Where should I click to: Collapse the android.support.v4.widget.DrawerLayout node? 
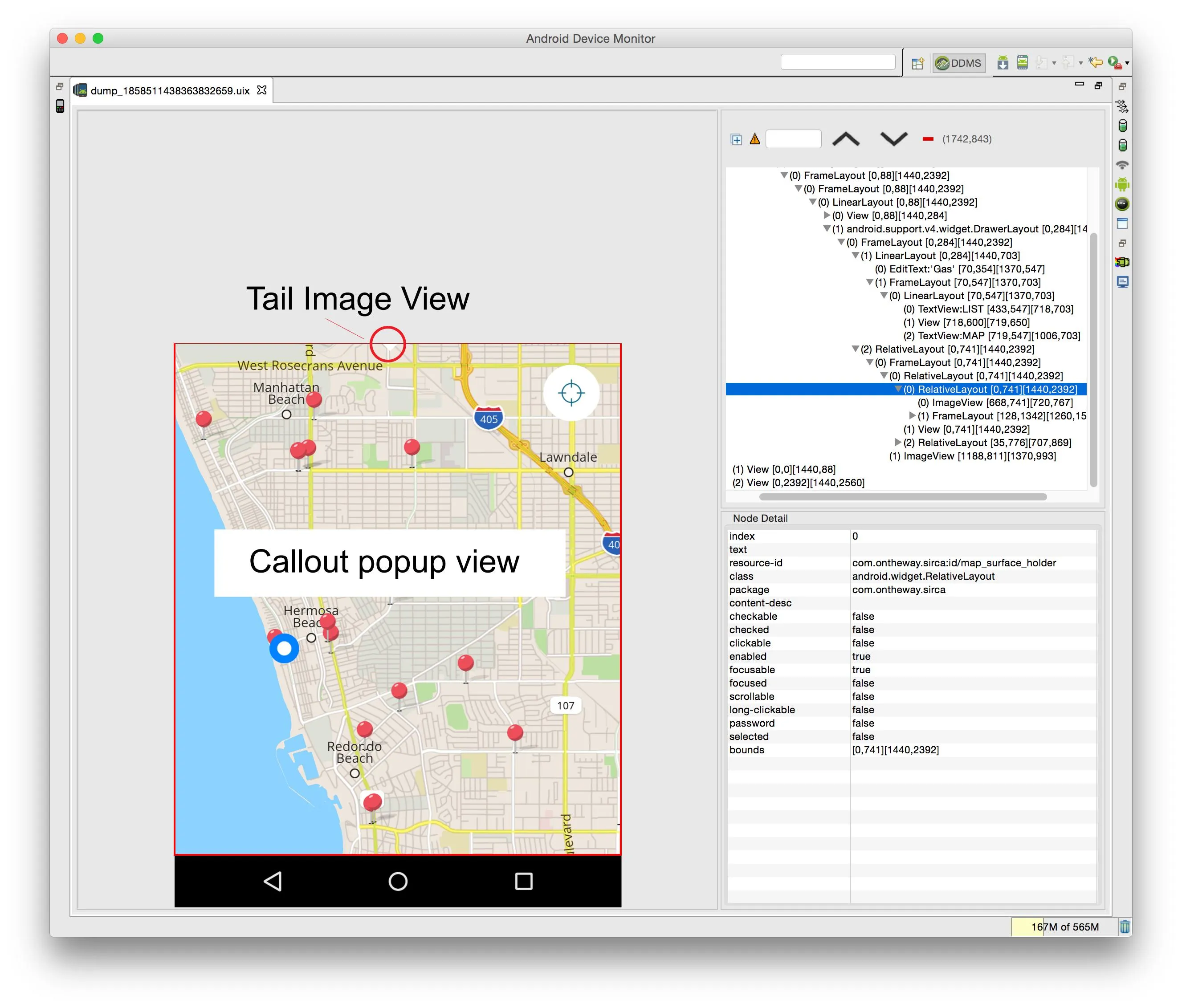tap(827, 228)
